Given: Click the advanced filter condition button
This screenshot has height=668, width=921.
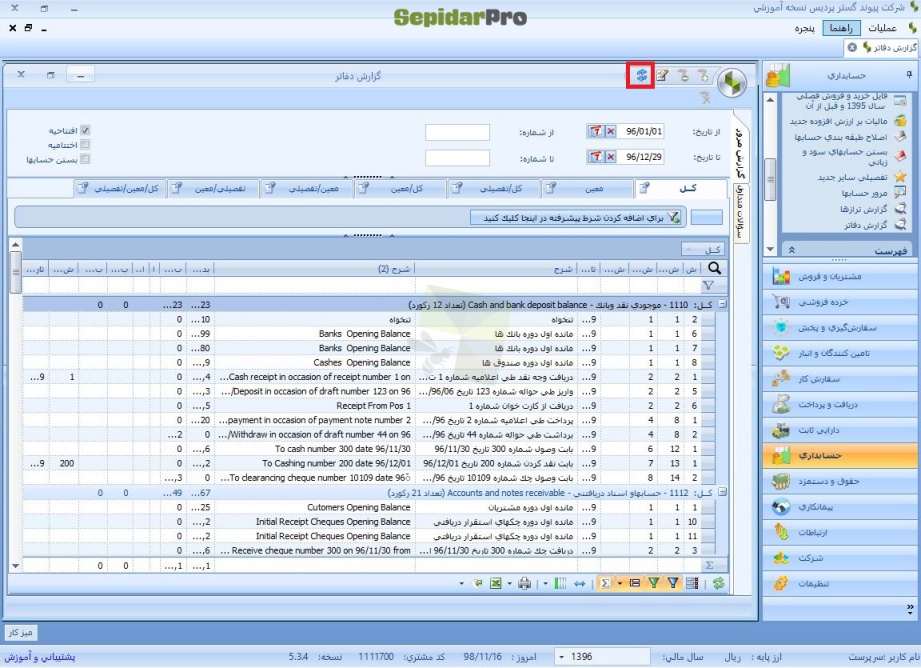Looking at the screenshot, I should [576, 218].
